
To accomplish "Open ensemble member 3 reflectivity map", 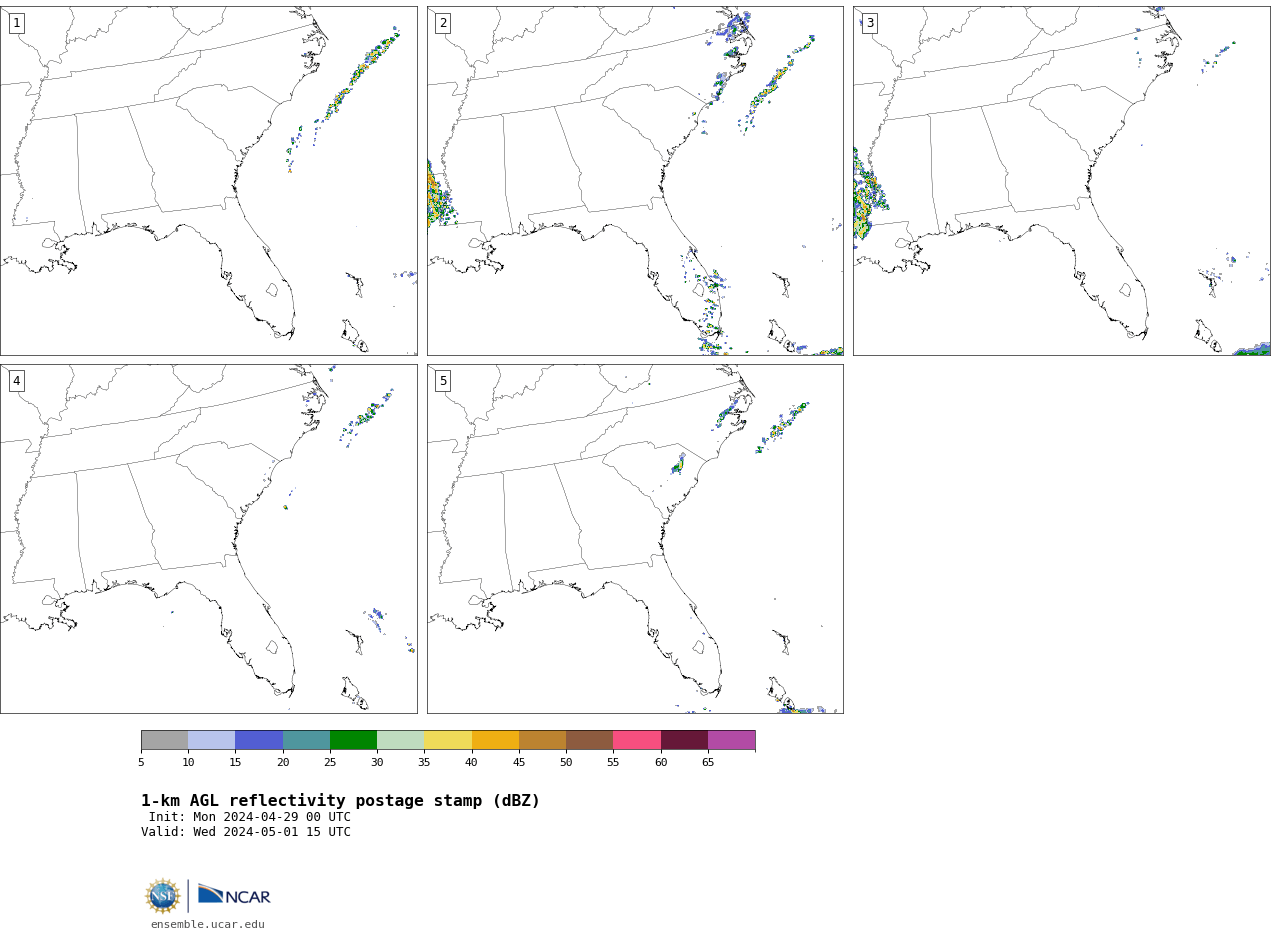I will [1062, 181].
